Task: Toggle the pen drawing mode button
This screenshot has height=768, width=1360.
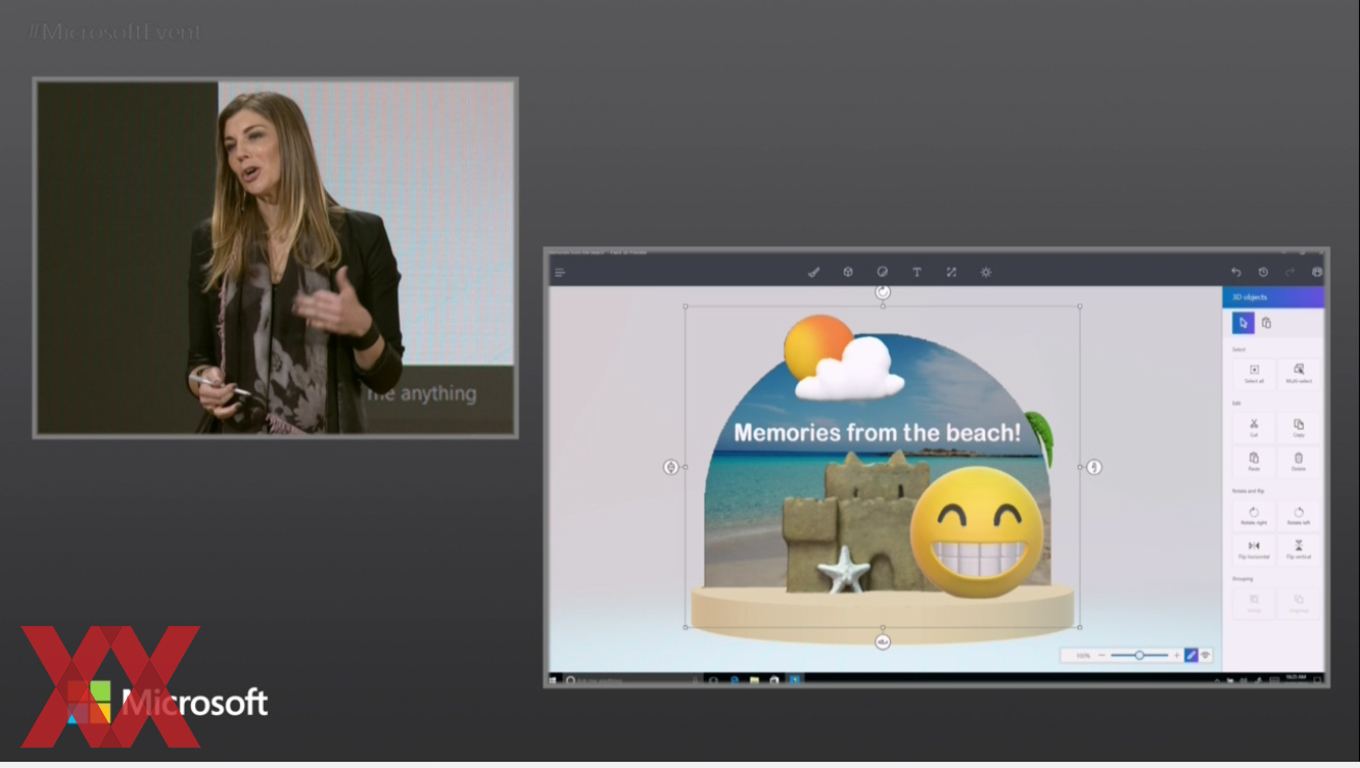Action: tap(1191, 655)
